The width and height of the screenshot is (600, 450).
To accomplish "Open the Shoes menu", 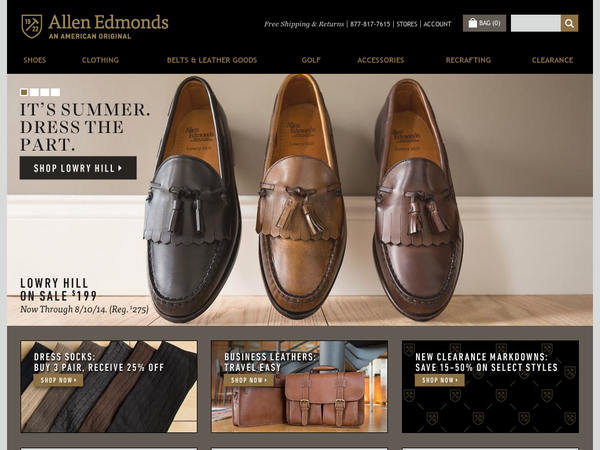I will (x=35, y=60).
